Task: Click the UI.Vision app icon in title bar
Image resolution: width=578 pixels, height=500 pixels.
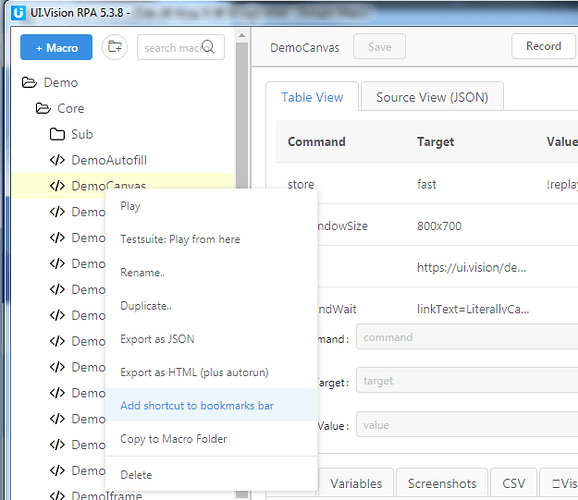Action: (x=18, y=13)
